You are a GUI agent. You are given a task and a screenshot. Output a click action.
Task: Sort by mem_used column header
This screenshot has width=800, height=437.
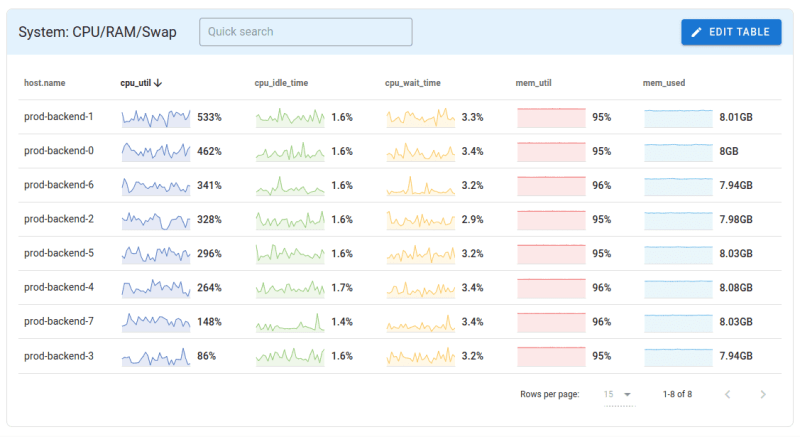(x=663, y=83)
